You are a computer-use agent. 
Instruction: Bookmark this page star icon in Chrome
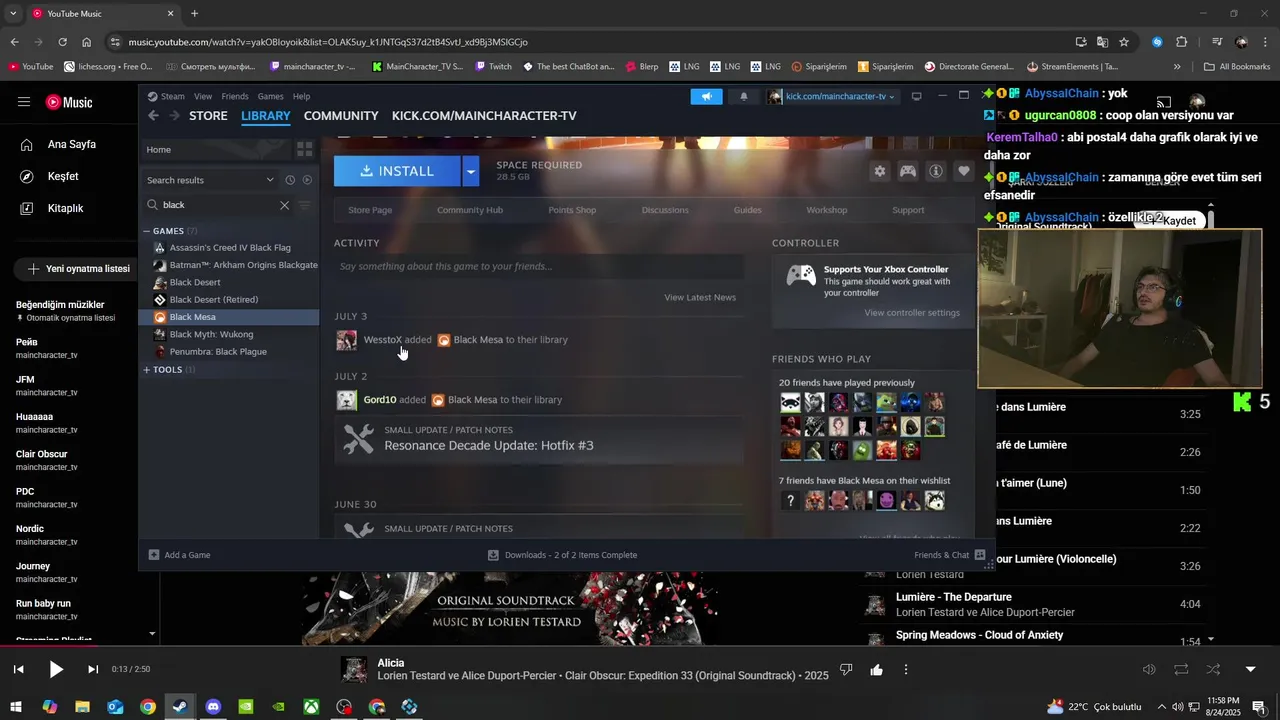[1124, 42]
